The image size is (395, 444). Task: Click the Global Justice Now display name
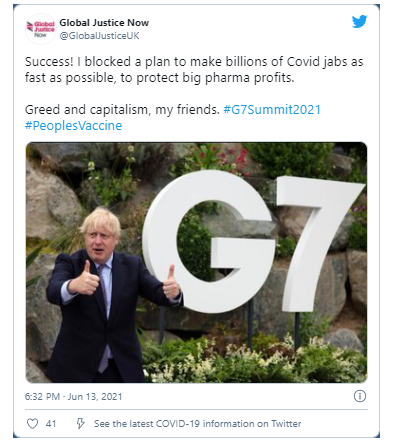click(x=104, y=23)
